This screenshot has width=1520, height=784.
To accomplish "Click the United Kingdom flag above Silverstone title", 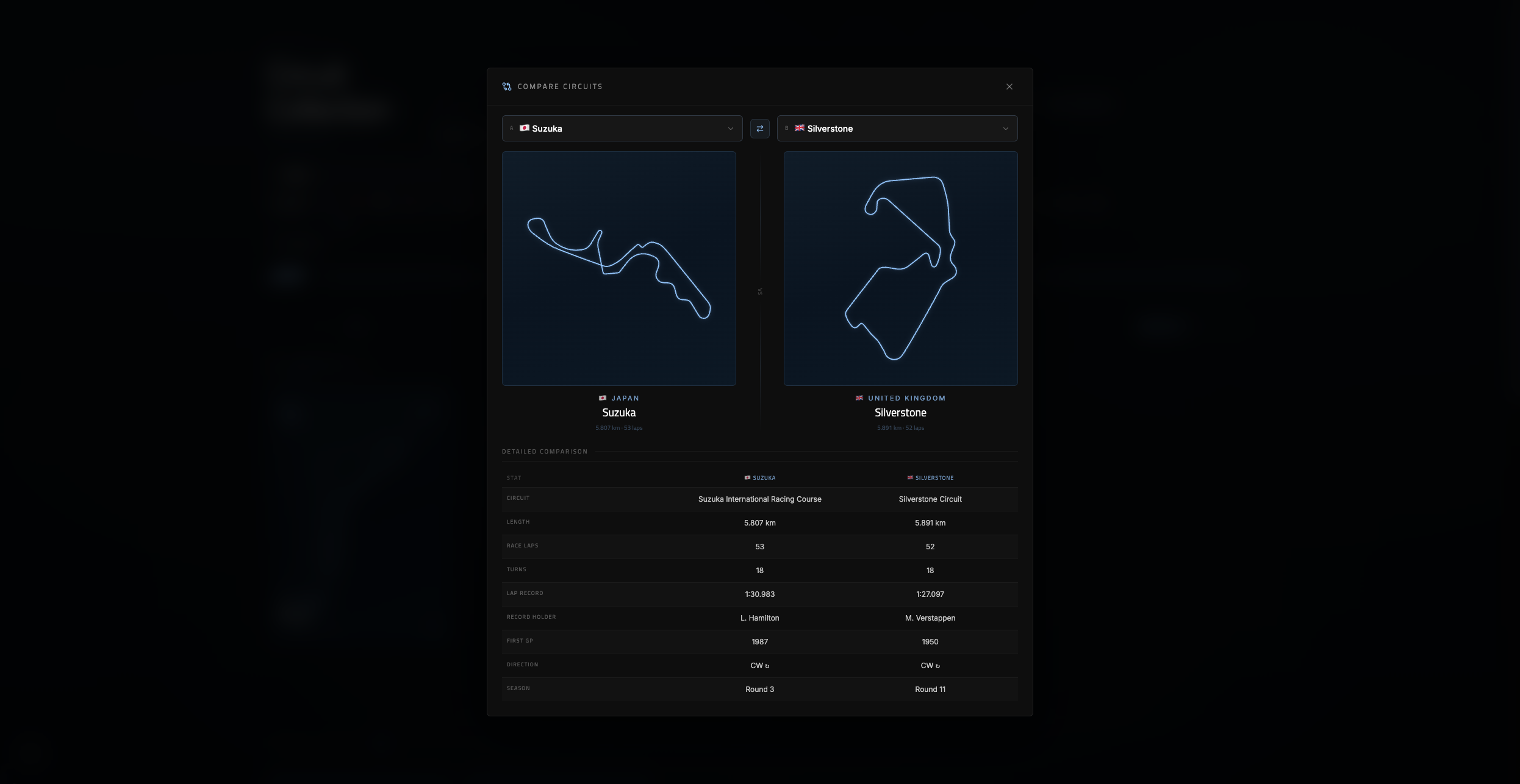I will pyautogui.click(x=859, y=398).
